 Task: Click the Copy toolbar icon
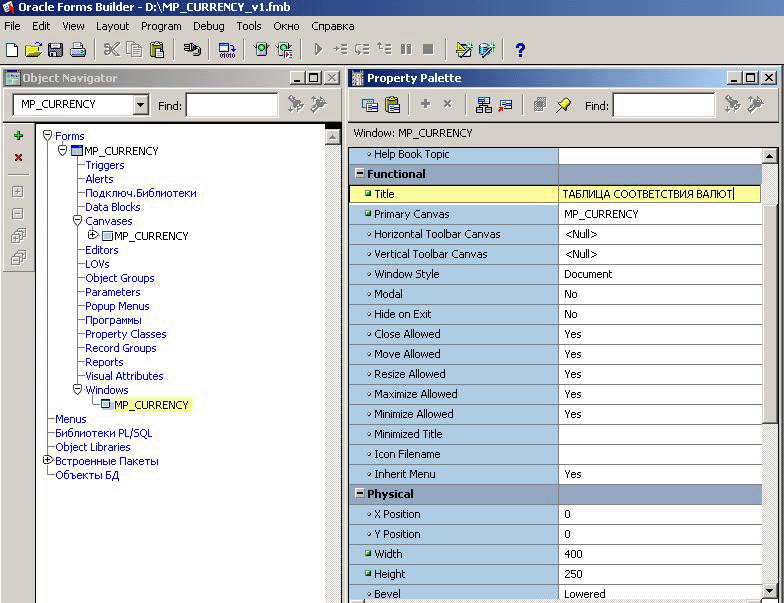point(134,50)
